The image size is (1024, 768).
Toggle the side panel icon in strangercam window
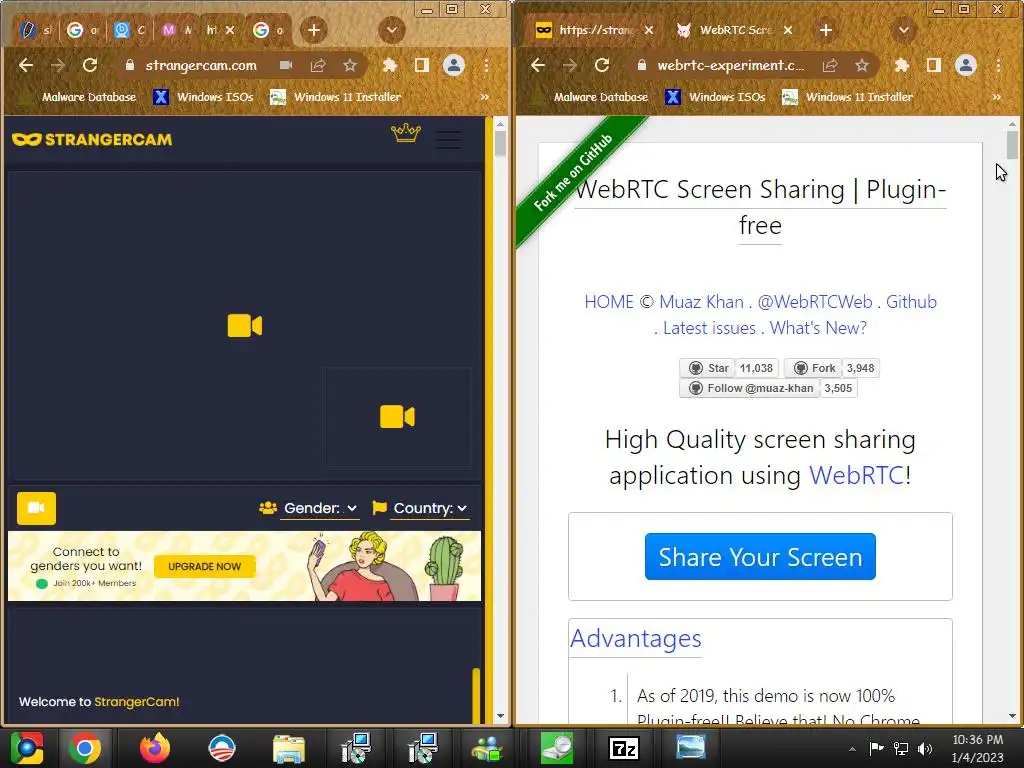tap(422, 65)
